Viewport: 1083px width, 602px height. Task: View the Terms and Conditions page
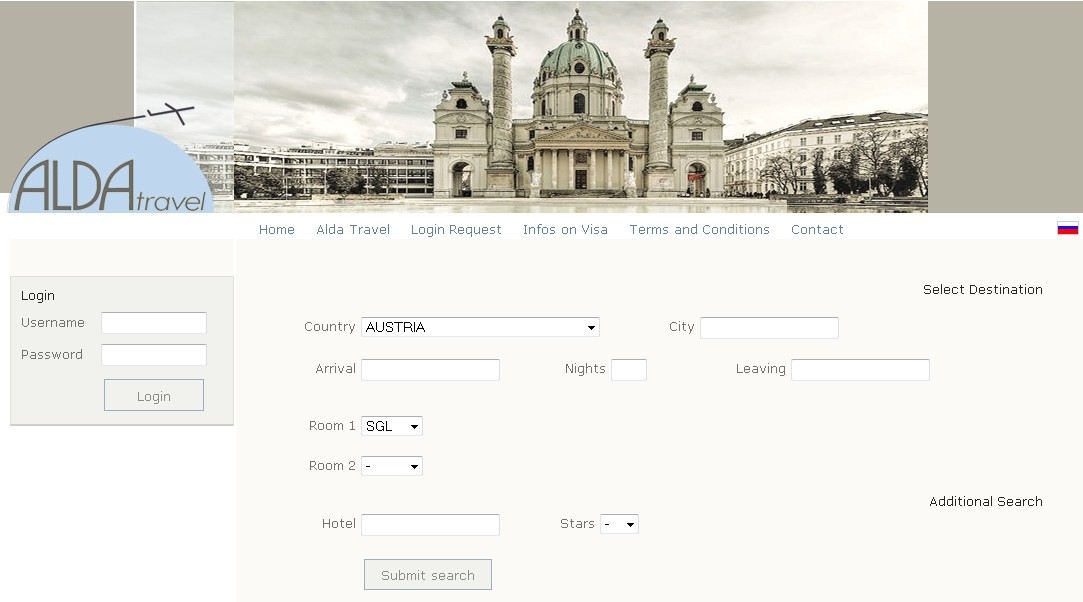coord(699,229)
